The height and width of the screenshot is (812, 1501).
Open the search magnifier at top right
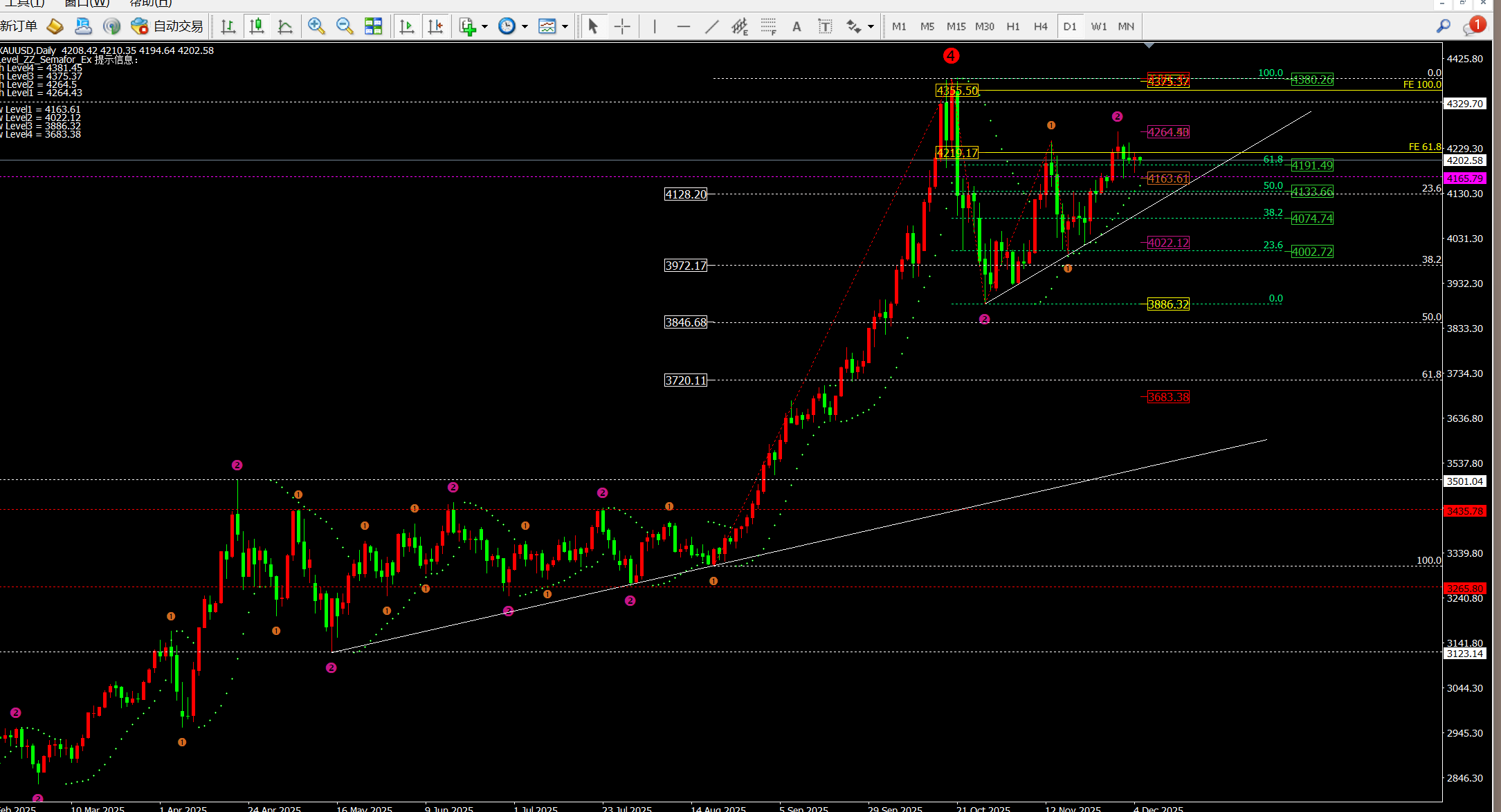(x=1443, y=26)
